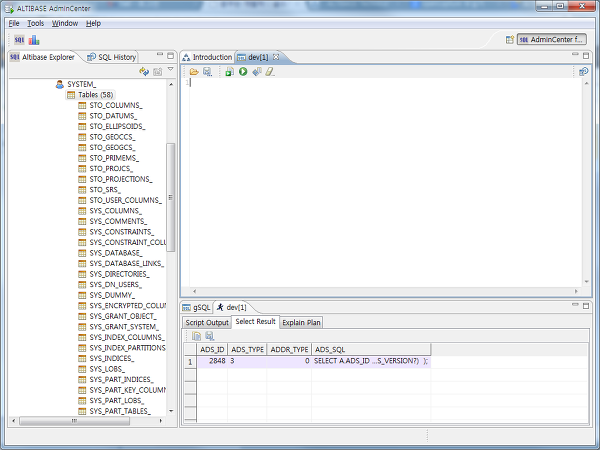This screenshot has height=450, width=600.
Task: Maximize the Altibase Explorer panel
Action: 171,55
